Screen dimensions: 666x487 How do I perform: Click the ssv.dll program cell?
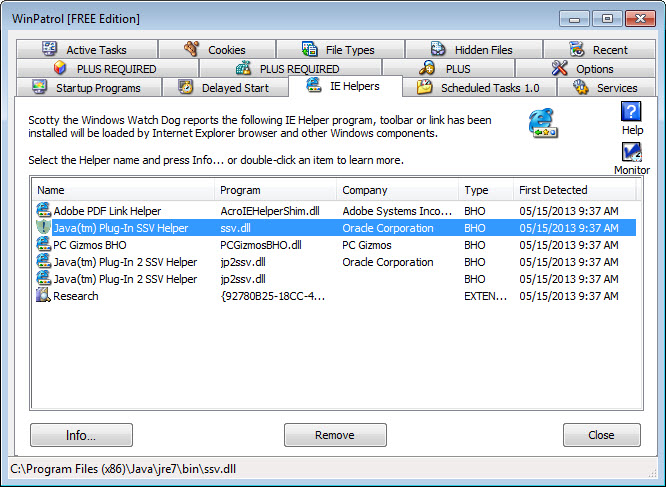[x=235, y=228]
